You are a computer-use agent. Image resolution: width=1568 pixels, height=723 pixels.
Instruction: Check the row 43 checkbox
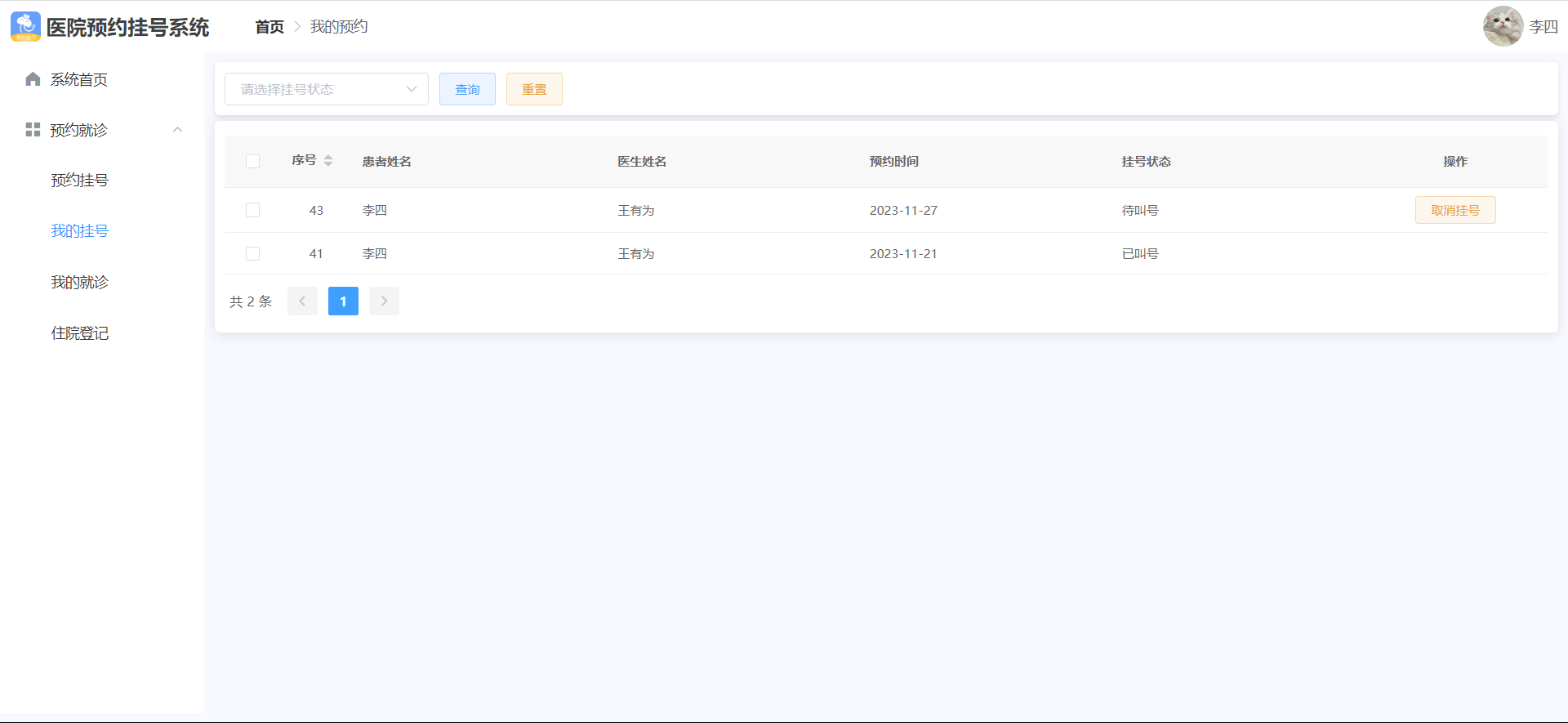click(253, 210)
